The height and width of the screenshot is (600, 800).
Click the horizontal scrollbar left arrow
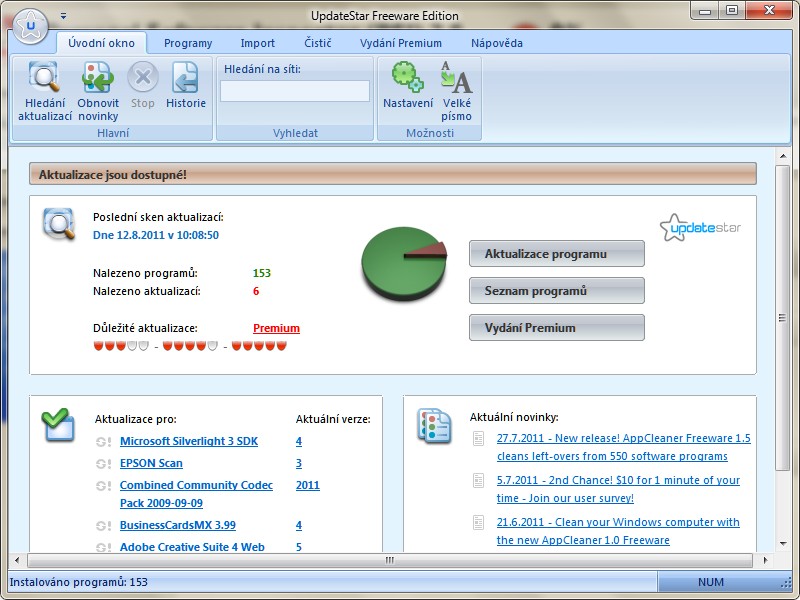click(17, 560)
